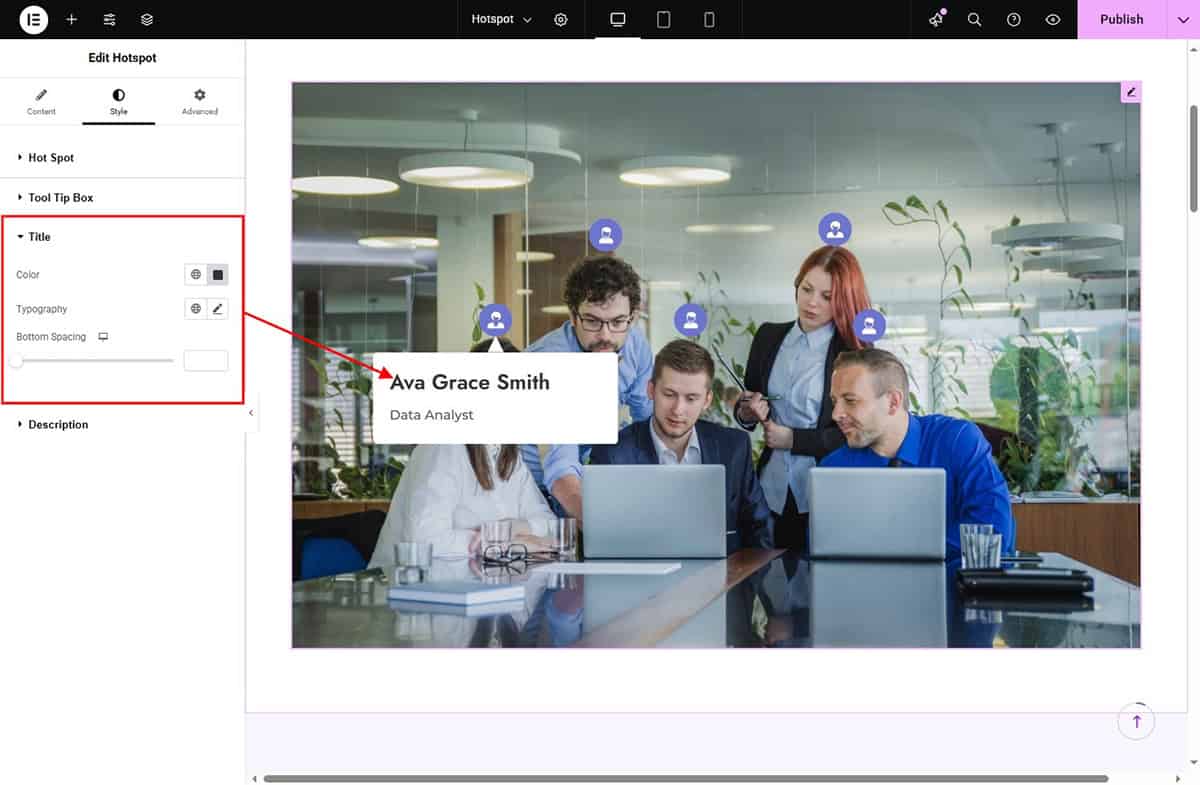Screen dimensions: 1200x785
Task: Open the Add Element plus icon
Action: pyautogui.click(x=72, y=19)
